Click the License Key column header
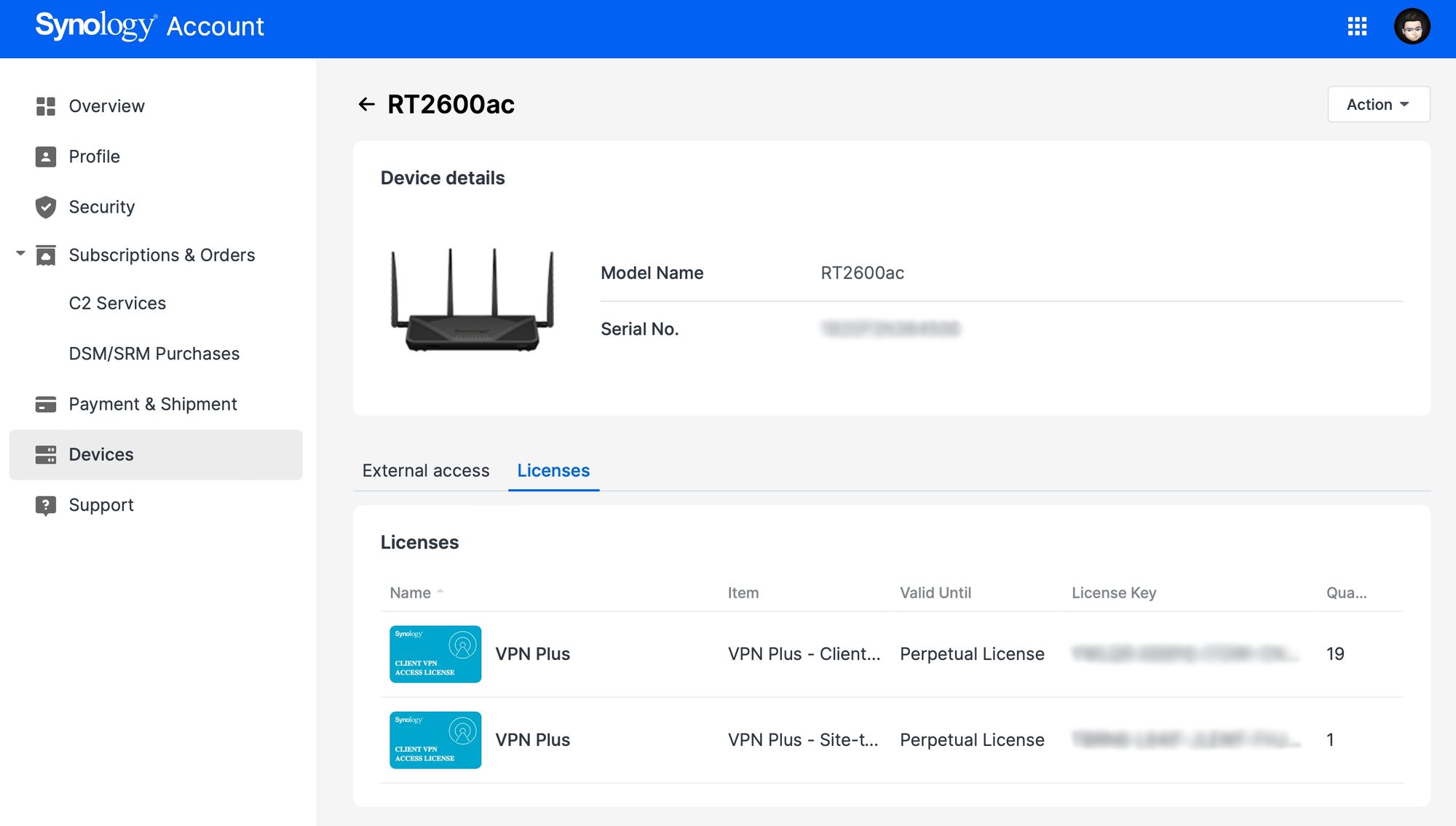Image resolution: width=1456 pixels, height=826 pixels. pyautogui.click(x=1114, y=592)
